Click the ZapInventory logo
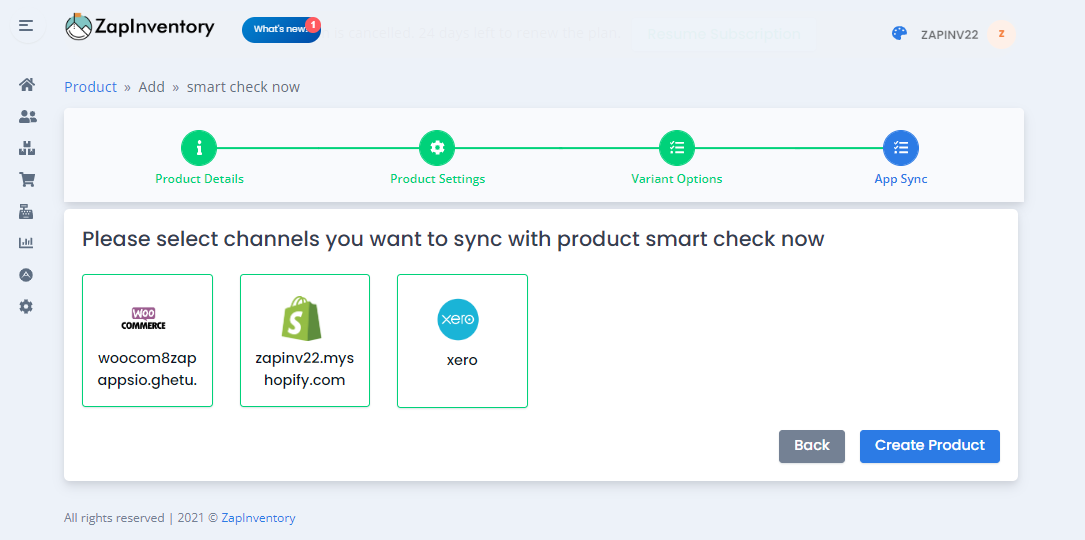 (140, 27)
